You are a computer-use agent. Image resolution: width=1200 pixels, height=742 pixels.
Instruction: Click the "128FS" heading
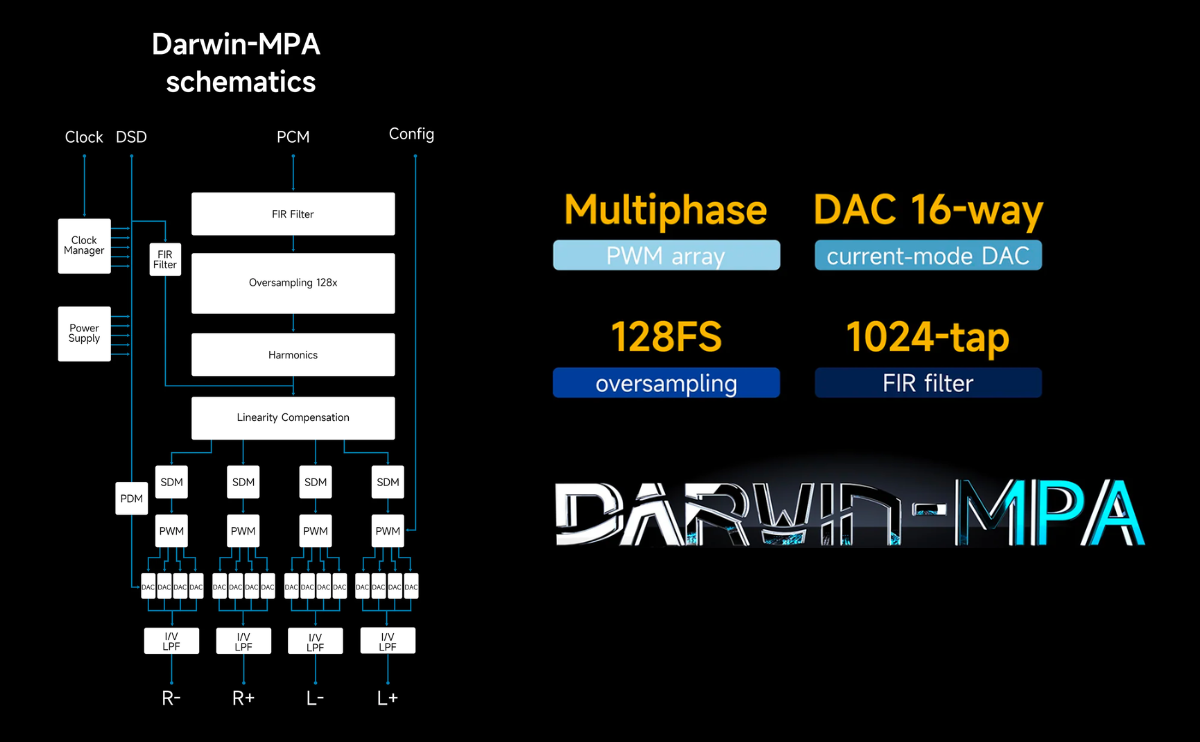[x=666, y=338]
